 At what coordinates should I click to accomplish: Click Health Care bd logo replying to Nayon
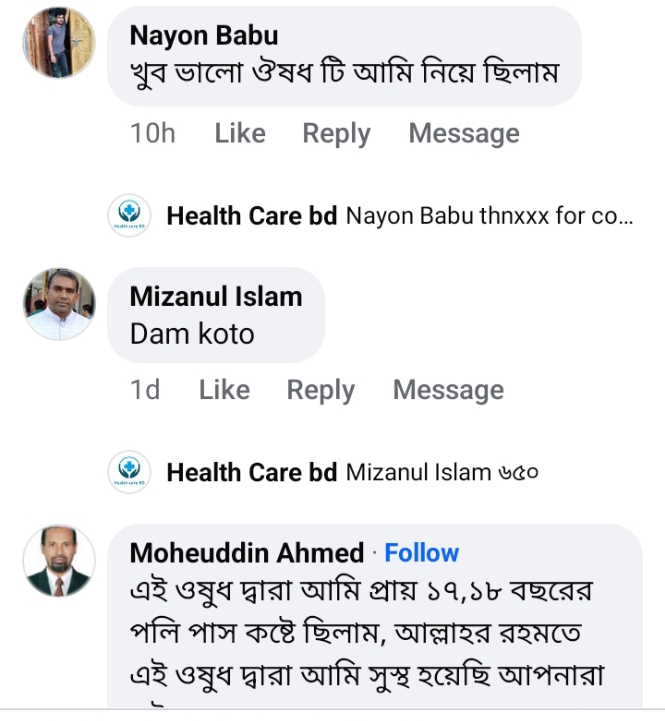pos(130,215)
